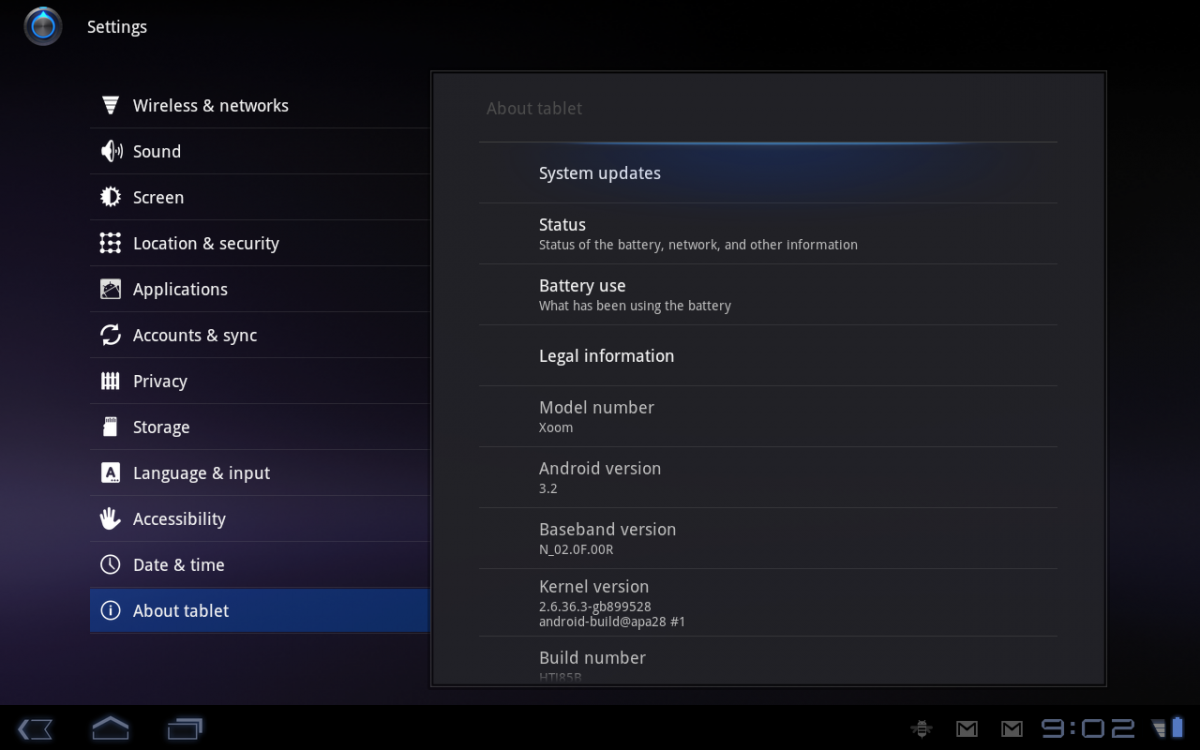This screenshot has height=750, width=1200.
Task: Open Language & input settings
Action: (260, 473)
